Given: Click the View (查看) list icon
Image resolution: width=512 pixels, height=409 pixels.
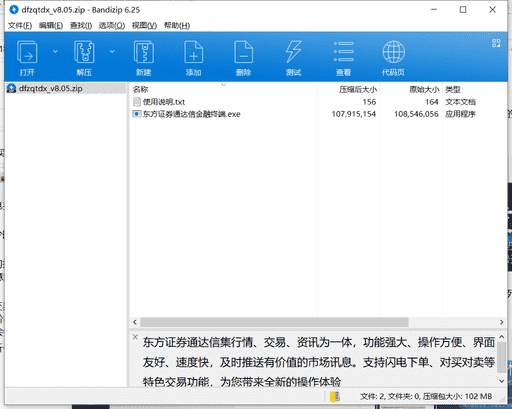Looking at the screenshot, I should [x=344, y=52].
